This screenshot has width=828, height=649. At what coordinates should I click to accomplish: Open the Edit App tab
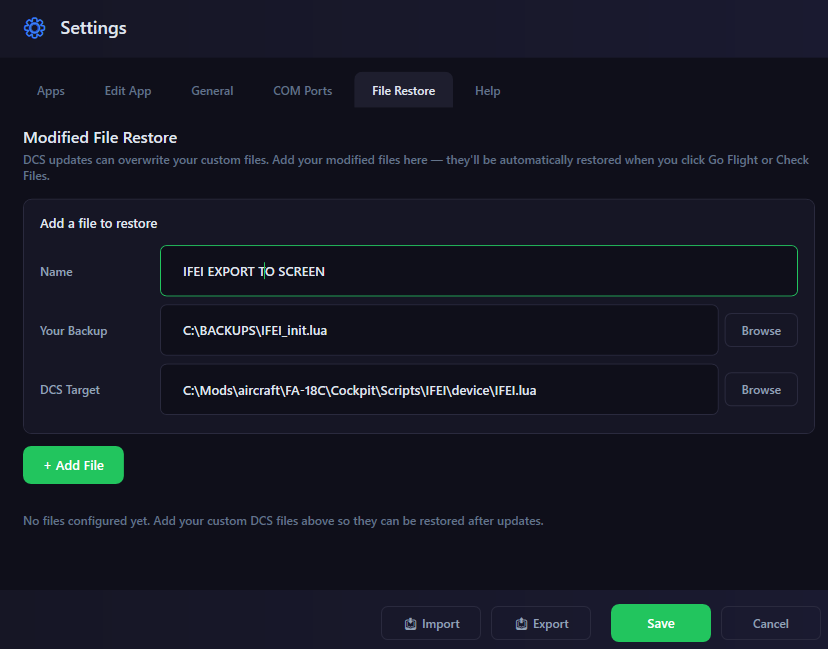127,90
